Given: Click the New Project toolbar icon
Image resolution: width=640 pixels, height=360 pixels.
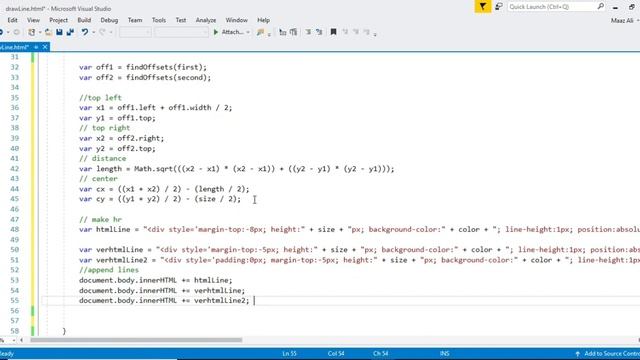Looking at the screenshot, I should pos(31,32).
